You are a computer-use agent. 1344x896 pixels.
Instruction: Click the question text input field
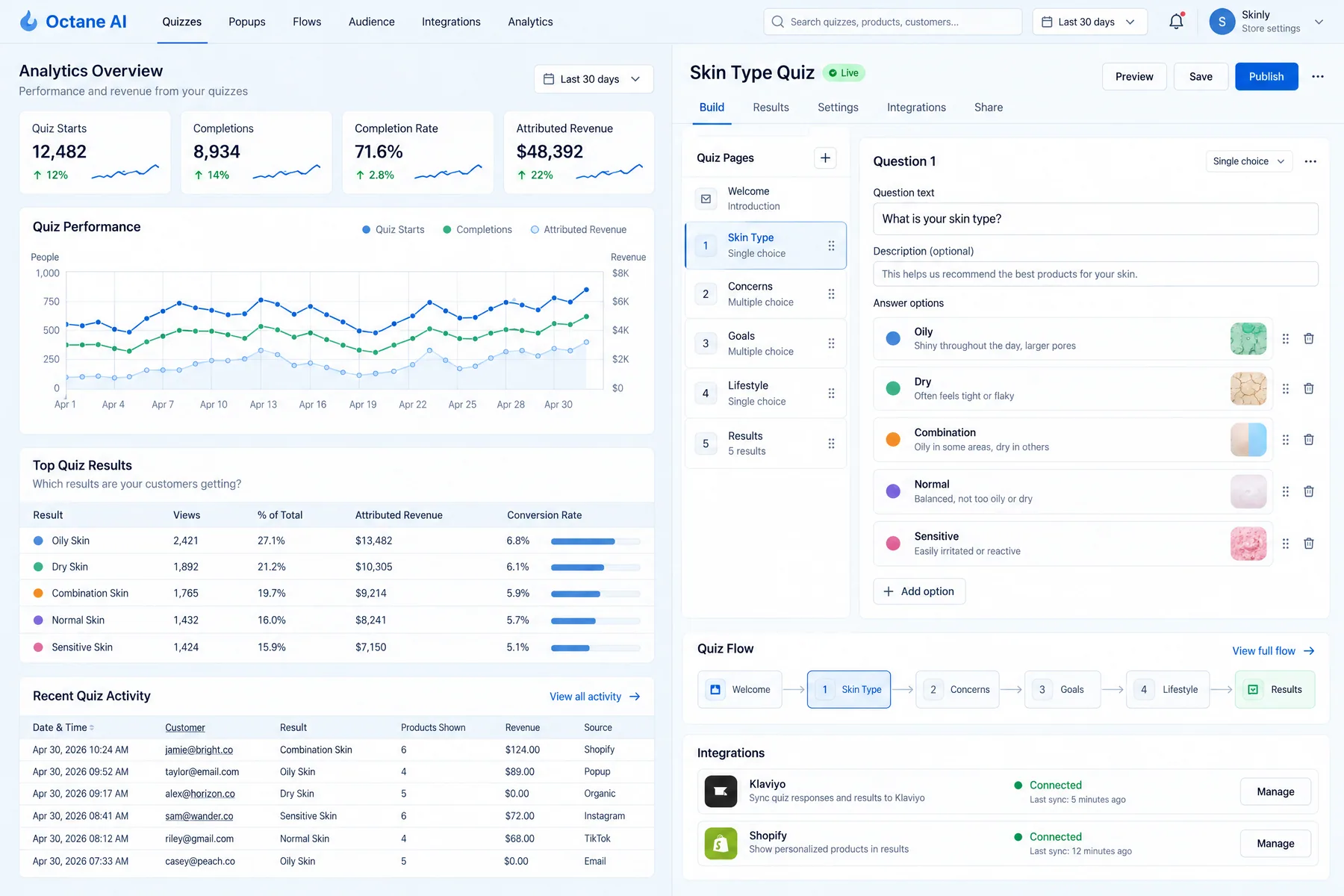pyautogui.click(x=1095, y=219)
